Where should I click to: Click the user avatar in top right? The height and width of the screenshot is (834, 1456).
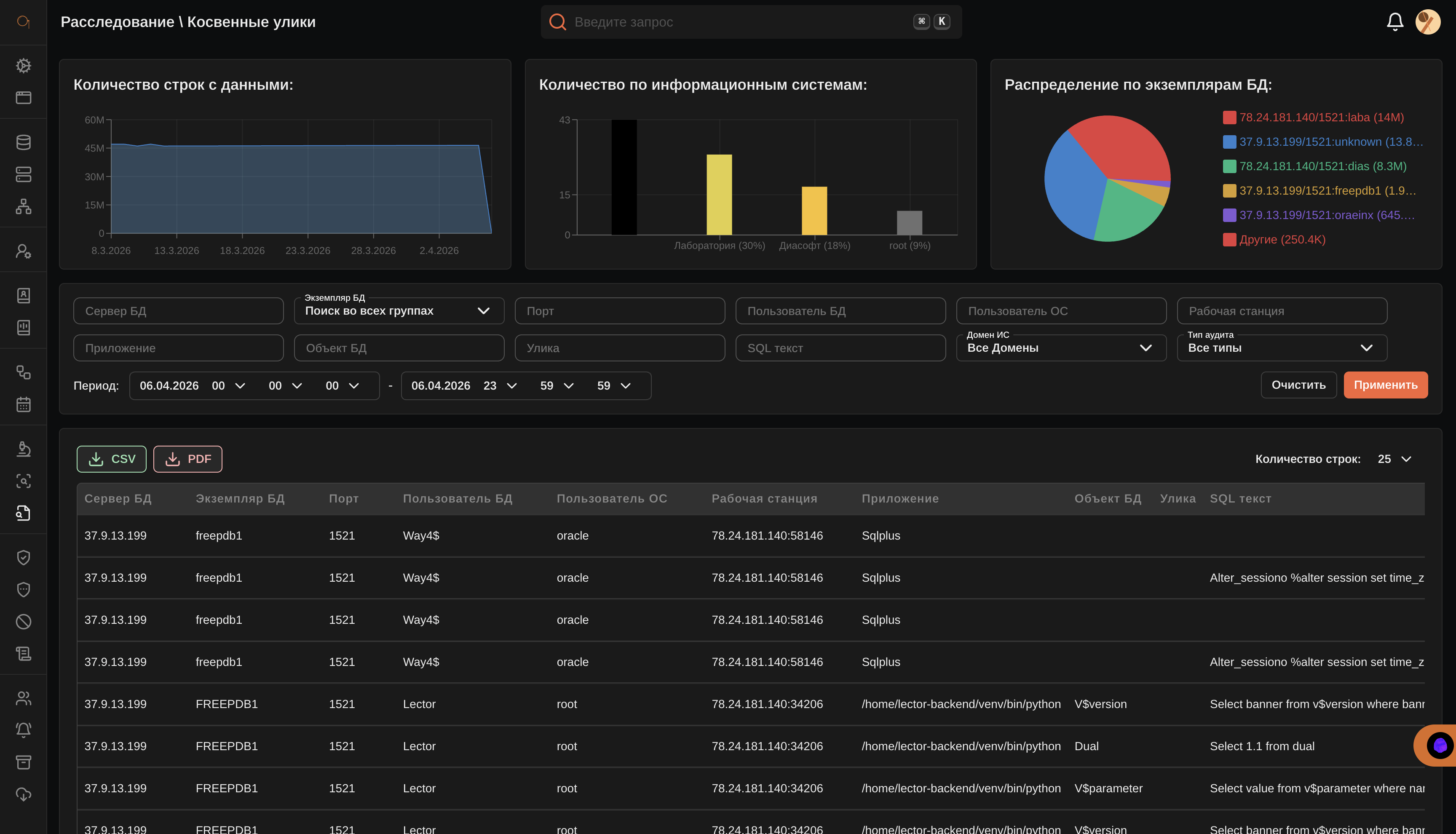(x=1427, y=22)
